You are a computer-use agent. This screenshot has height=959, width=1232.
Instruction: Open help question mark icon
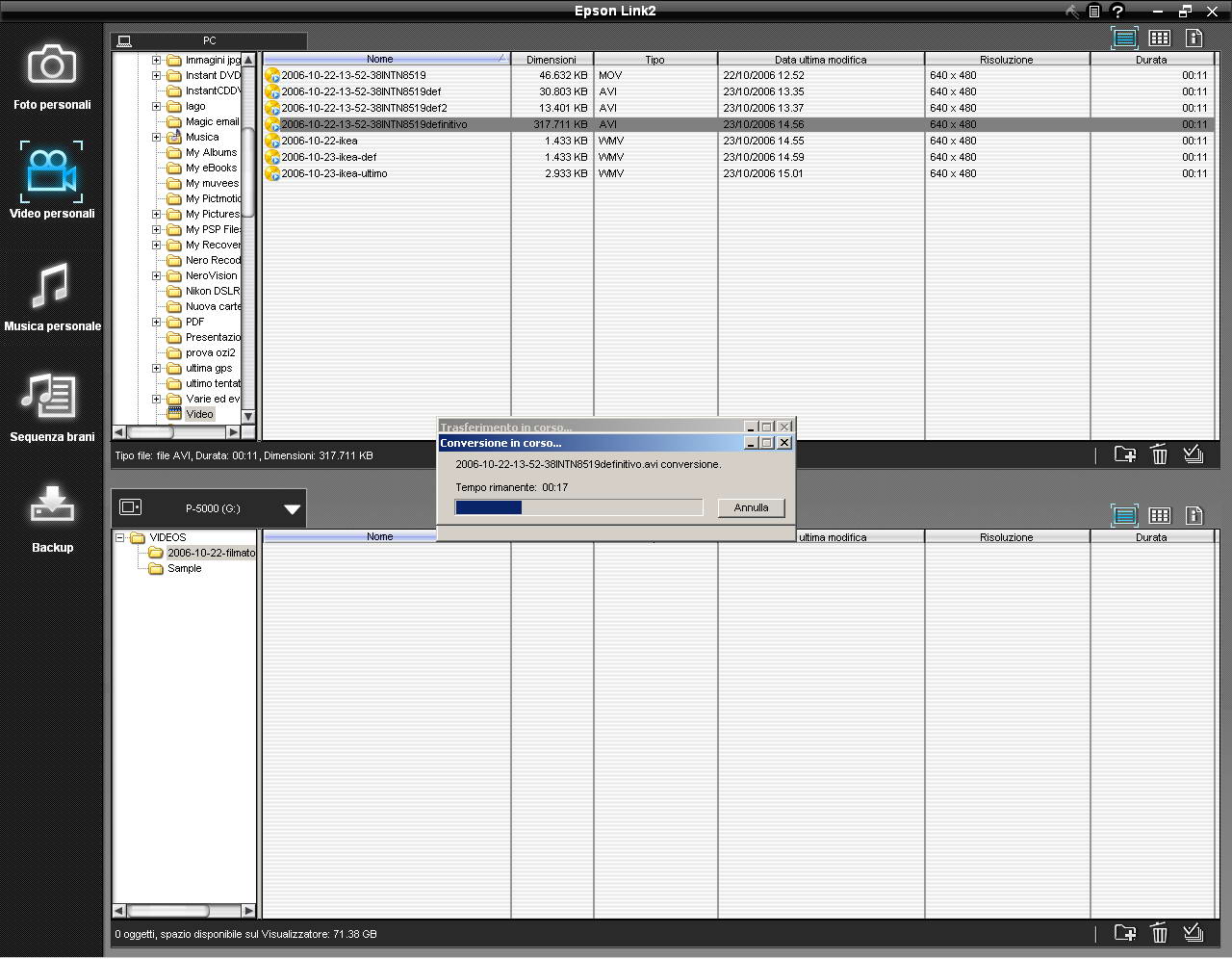[1117, 12]
